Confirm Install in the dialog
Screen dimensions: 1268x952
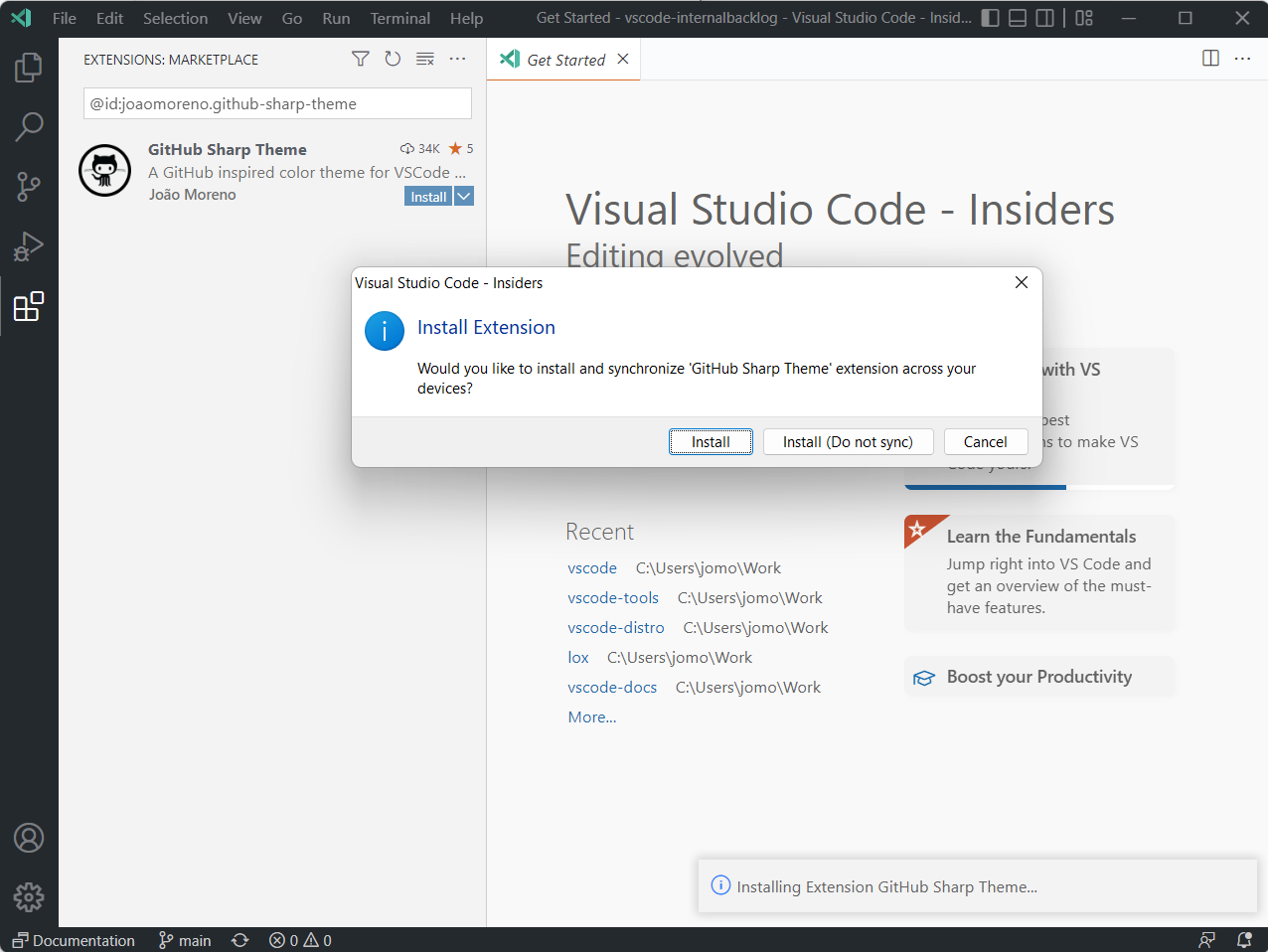click(711, 442)
